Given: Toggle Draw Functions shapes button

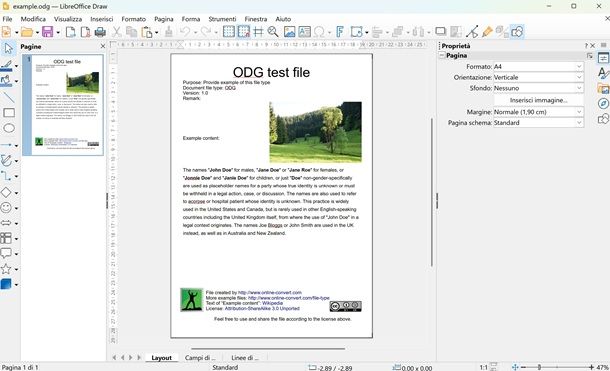Looking at the screenshot, I should pos(517,32).
